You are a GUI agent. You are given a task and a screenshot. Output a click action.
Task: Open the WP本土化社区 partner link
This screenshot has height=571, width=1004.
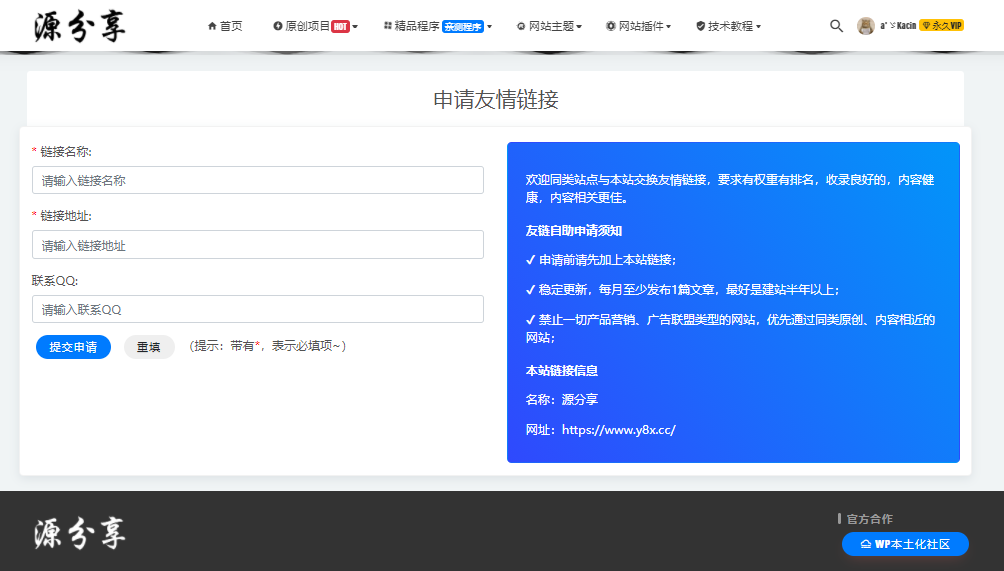pyautogui.click(x=905, y=544)
